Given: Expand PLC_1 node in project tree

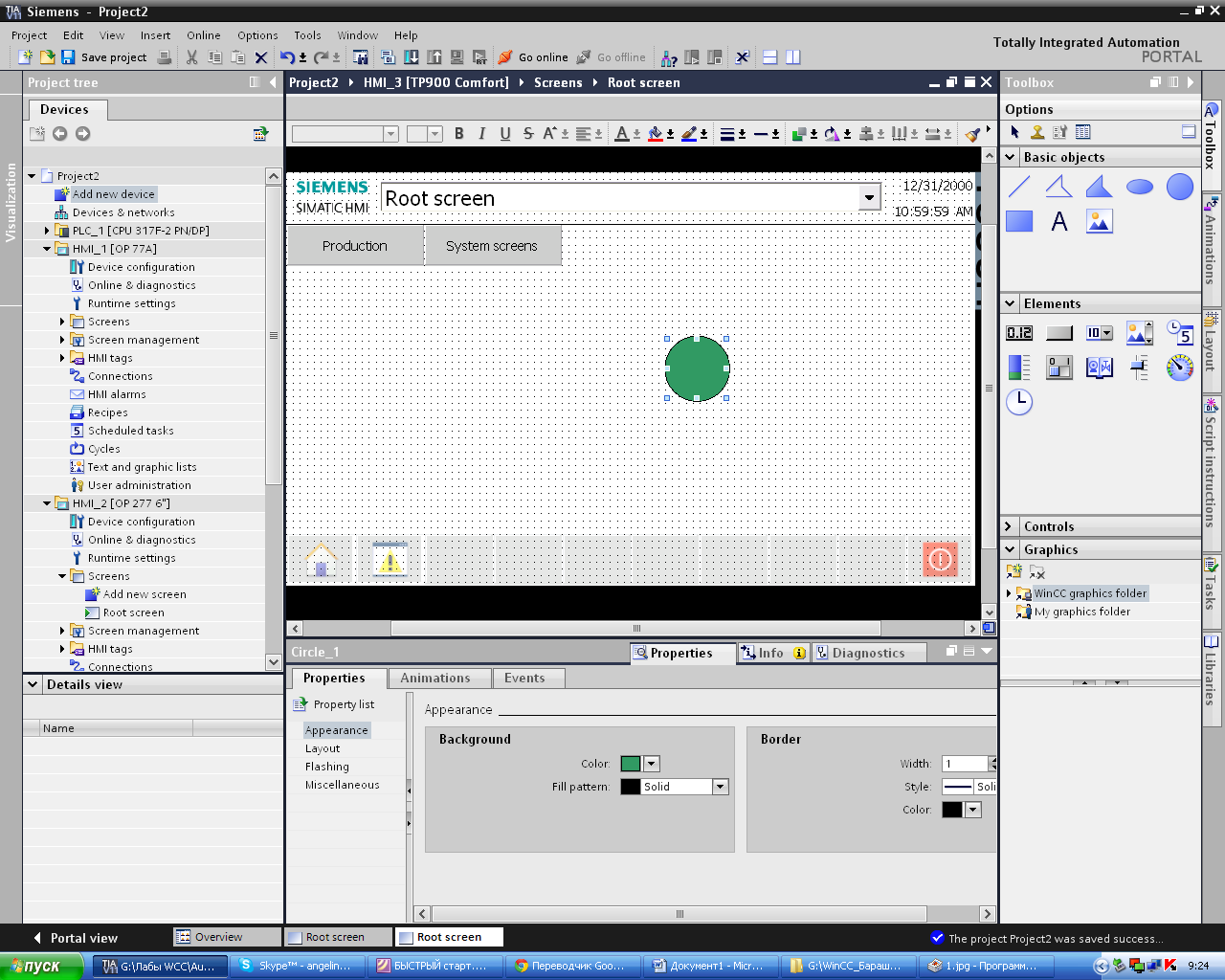Looking at the screenshot, I should tap(47, 231).
